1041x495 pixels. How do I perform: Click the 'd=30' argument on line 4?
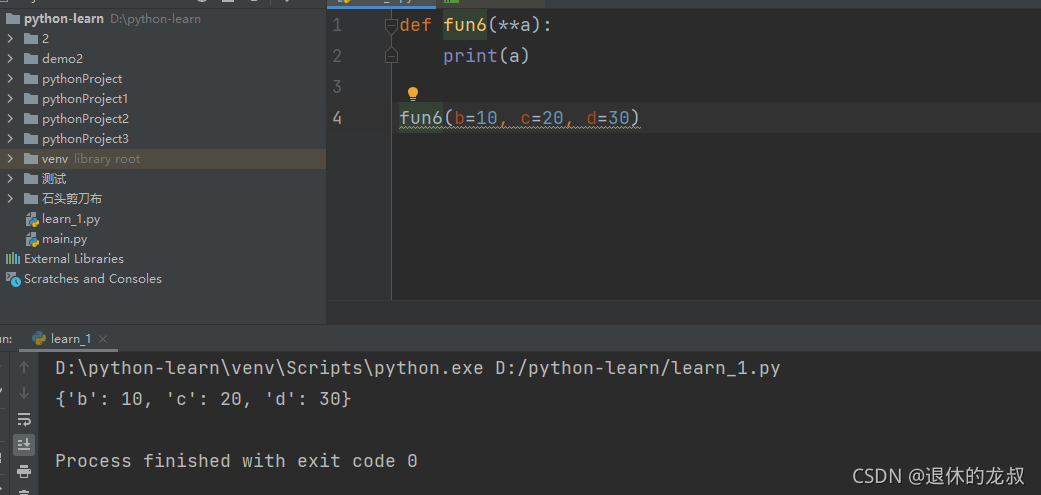coord(607,118)
